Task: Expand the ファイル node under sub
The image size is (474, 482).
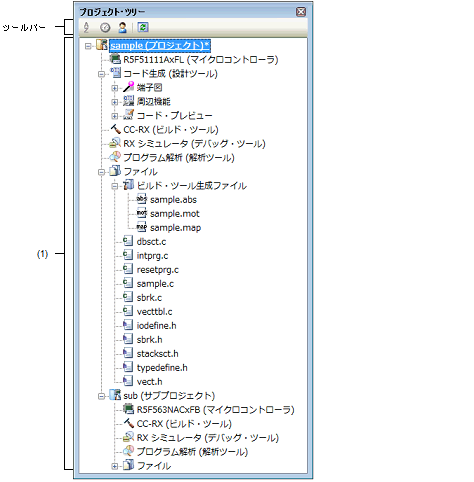Action: click(115, 466)
